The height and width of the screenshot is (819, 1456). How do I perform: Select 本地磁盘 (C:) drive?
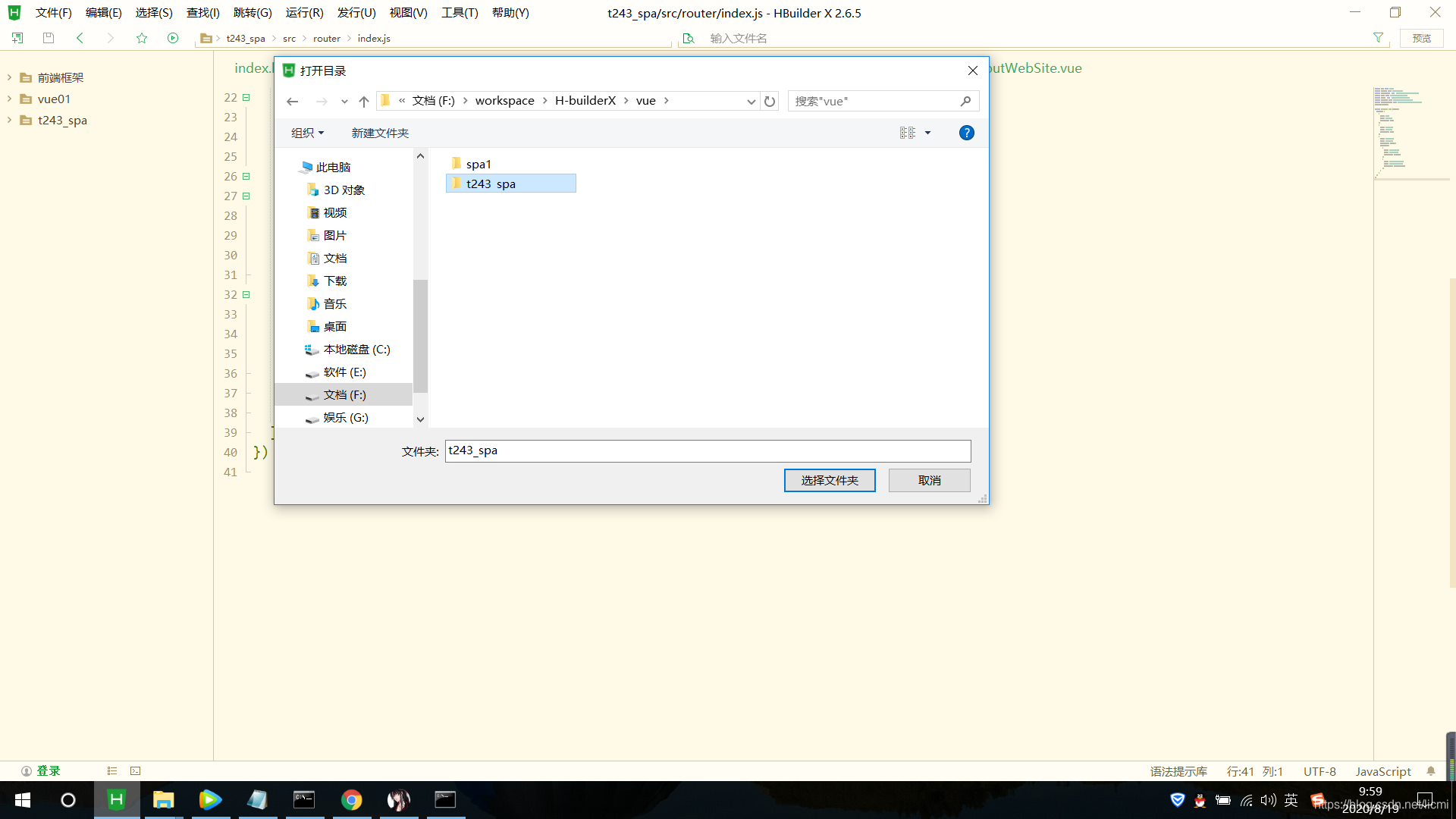coord(356,349)
